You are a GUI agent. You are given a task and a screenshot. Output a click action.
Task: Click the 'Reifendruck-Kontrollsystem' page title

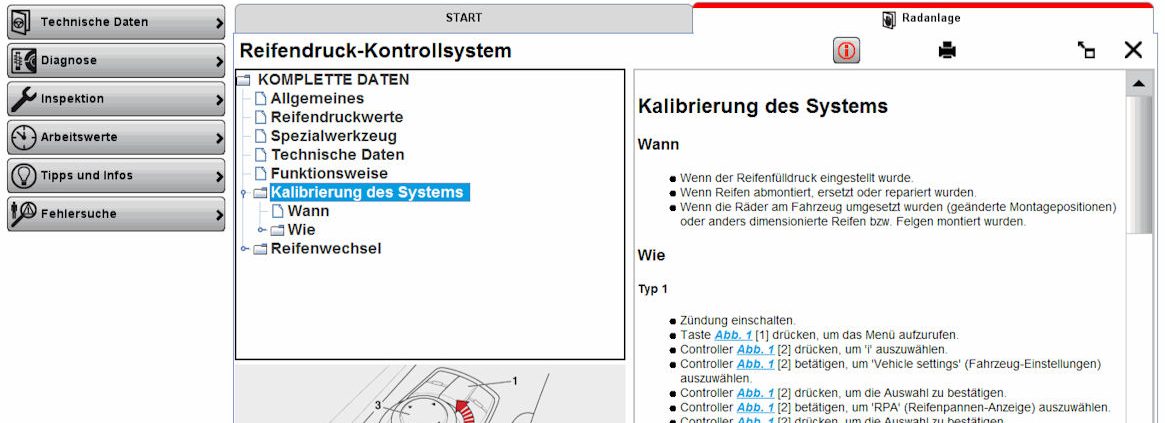point(375,51)
